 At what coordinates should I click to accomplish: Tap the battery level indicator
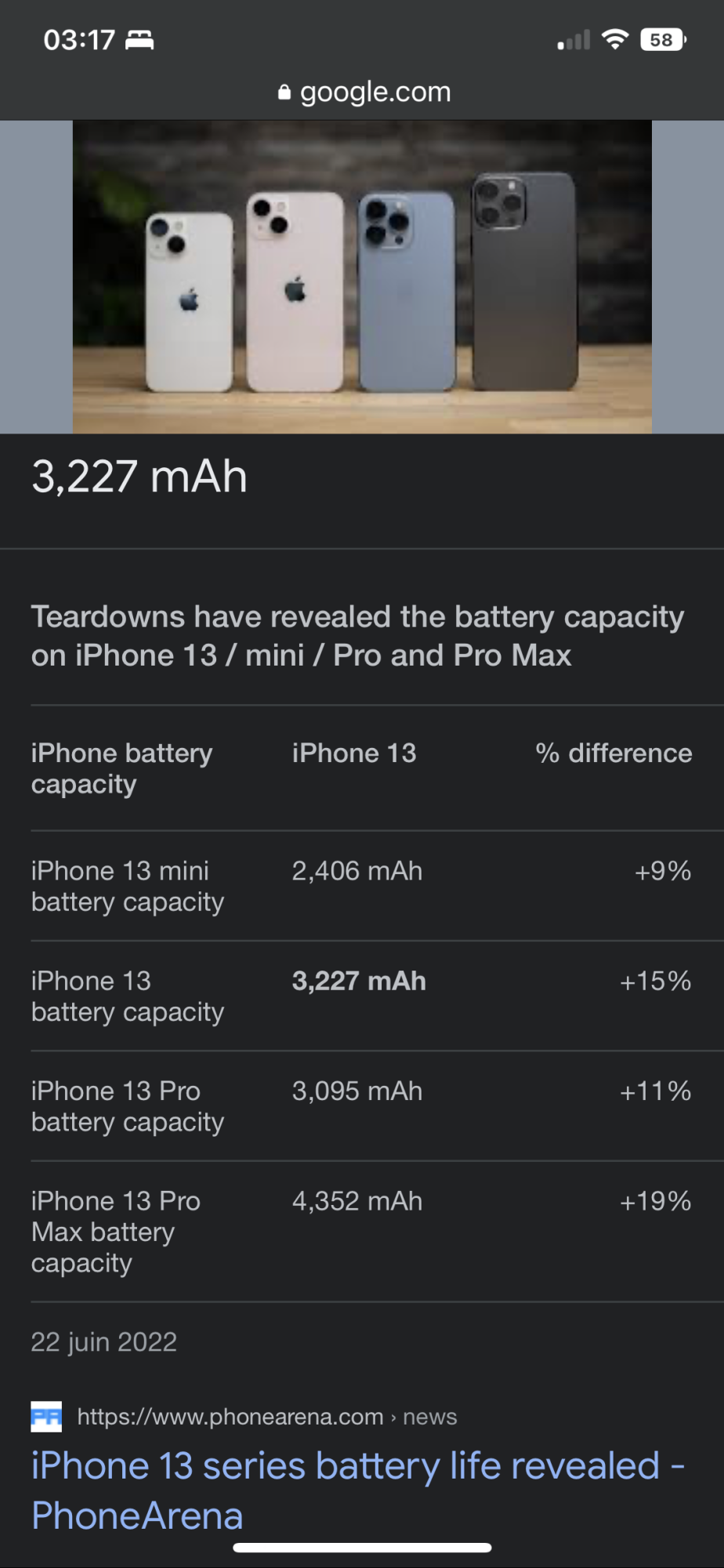point(663,39)
